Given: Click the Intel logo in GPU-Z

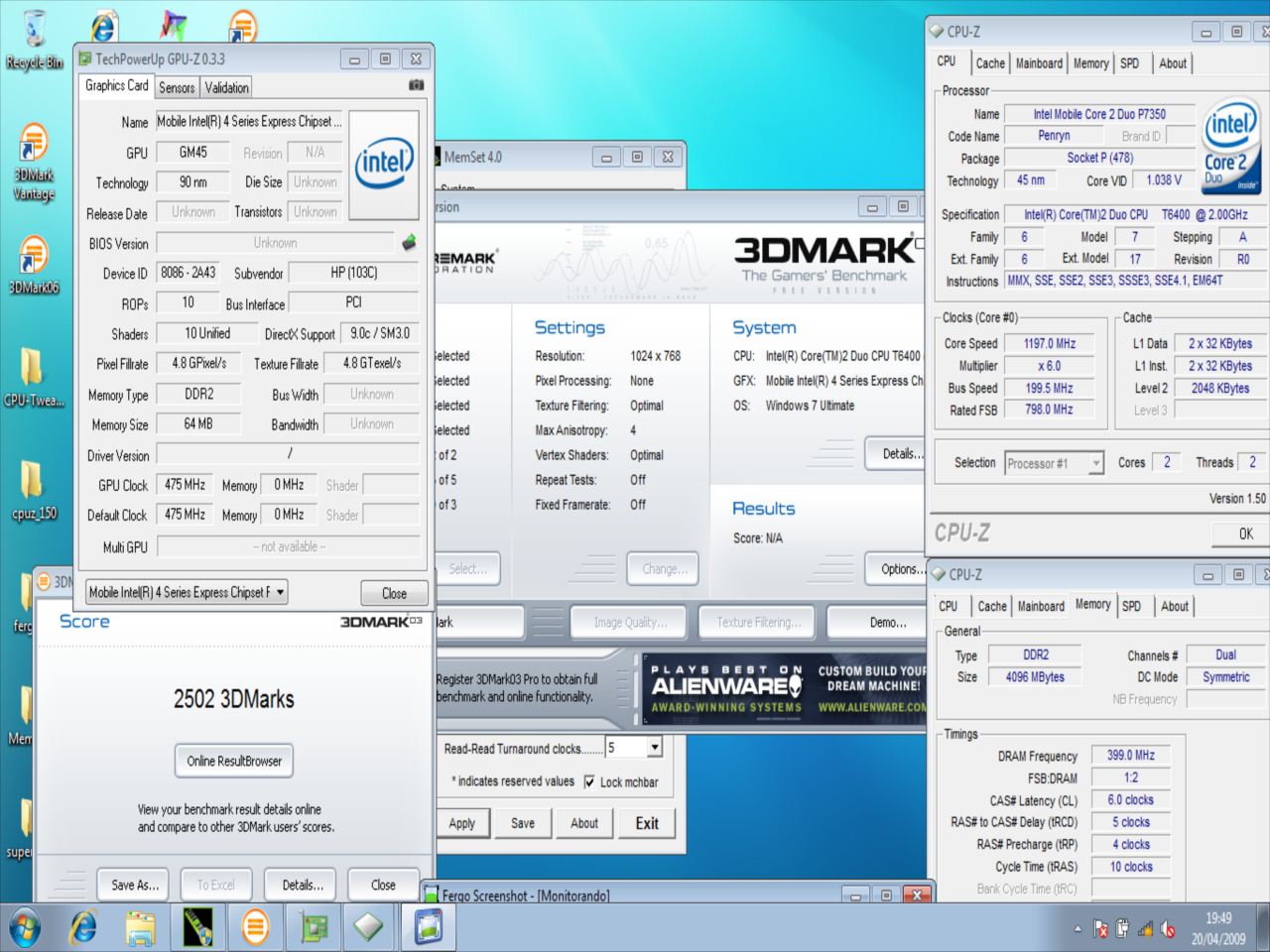Looking at the screenshot, I should (x=383, y=164).
